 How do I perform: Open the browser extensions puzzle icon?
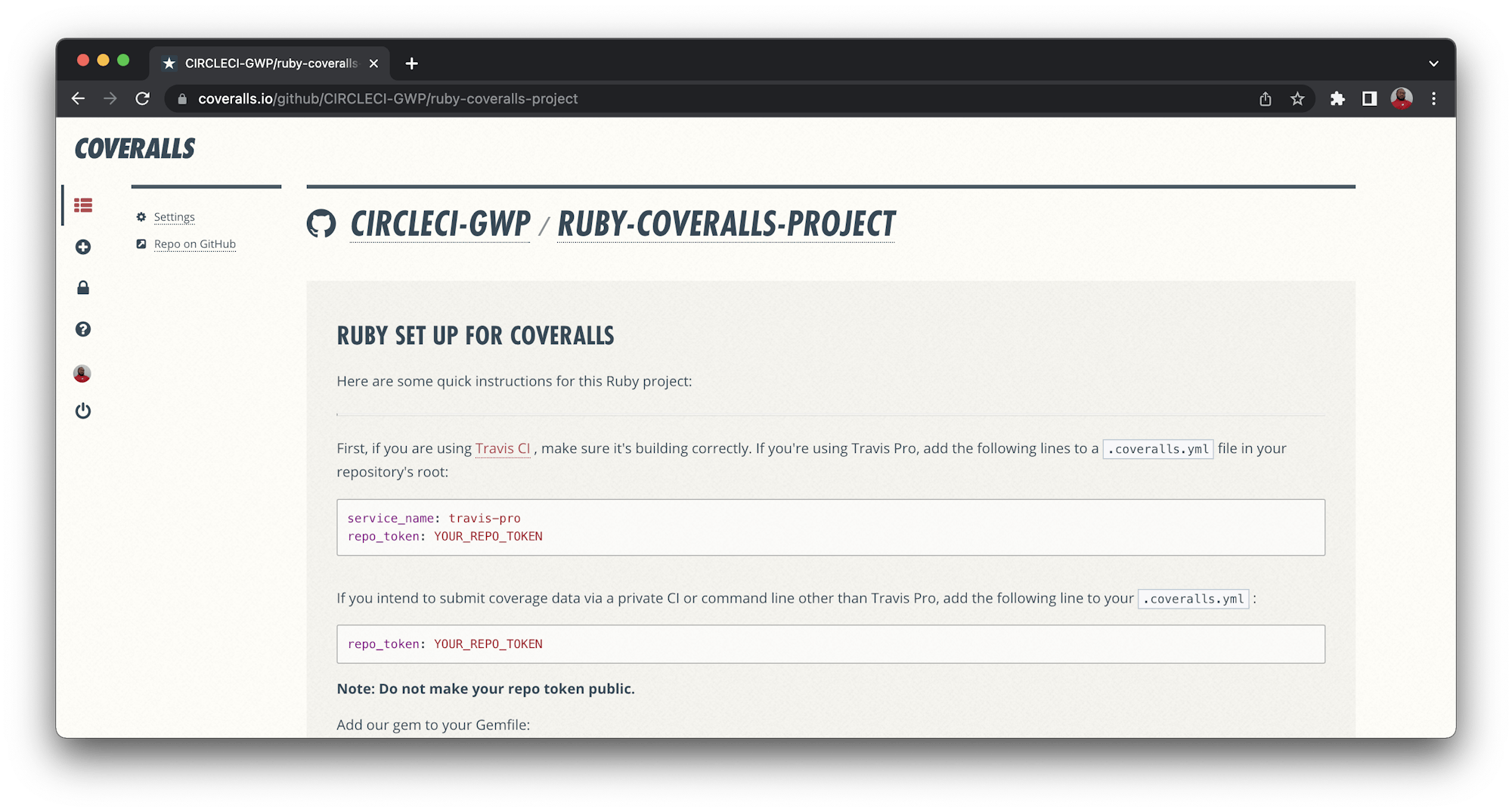(x=1337, y=99)
